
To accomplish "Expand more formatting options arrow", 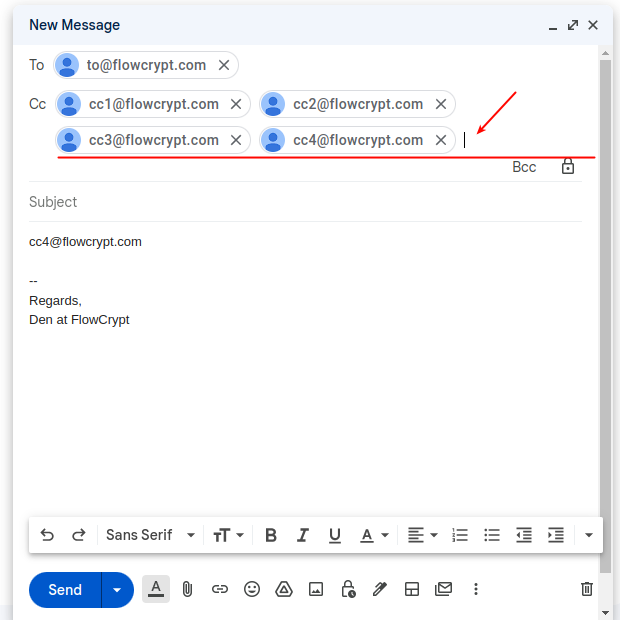I will (x=588, y=535).
